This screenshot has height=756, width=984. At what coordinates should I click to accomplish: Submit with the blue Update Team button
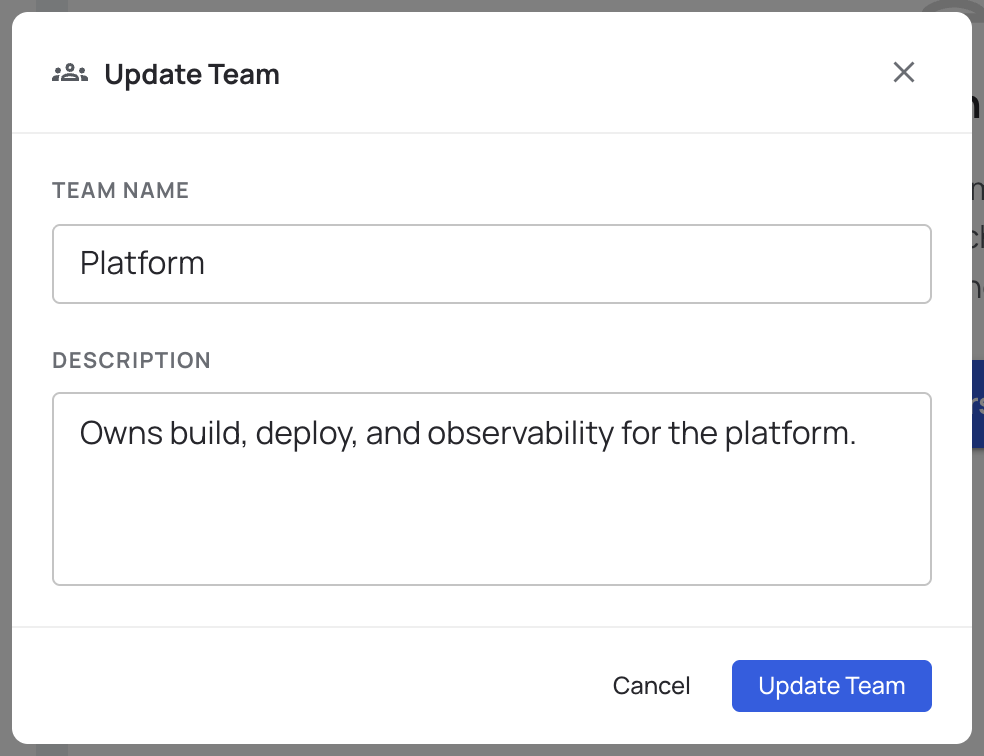[x=832, y=686]
